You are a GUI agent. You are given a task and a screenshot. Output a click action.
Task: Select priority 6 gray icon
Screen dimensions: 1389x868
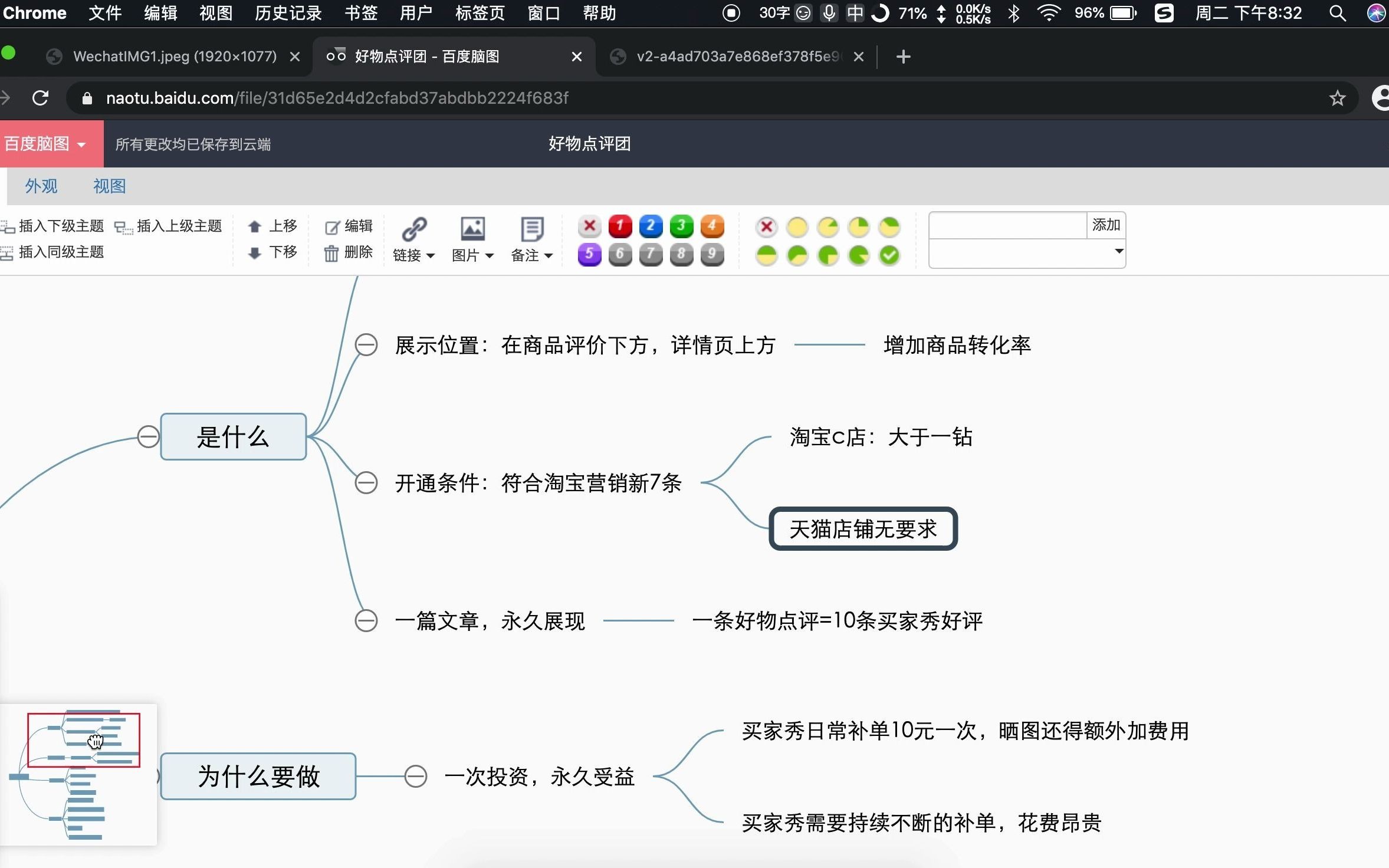point(620,255)
